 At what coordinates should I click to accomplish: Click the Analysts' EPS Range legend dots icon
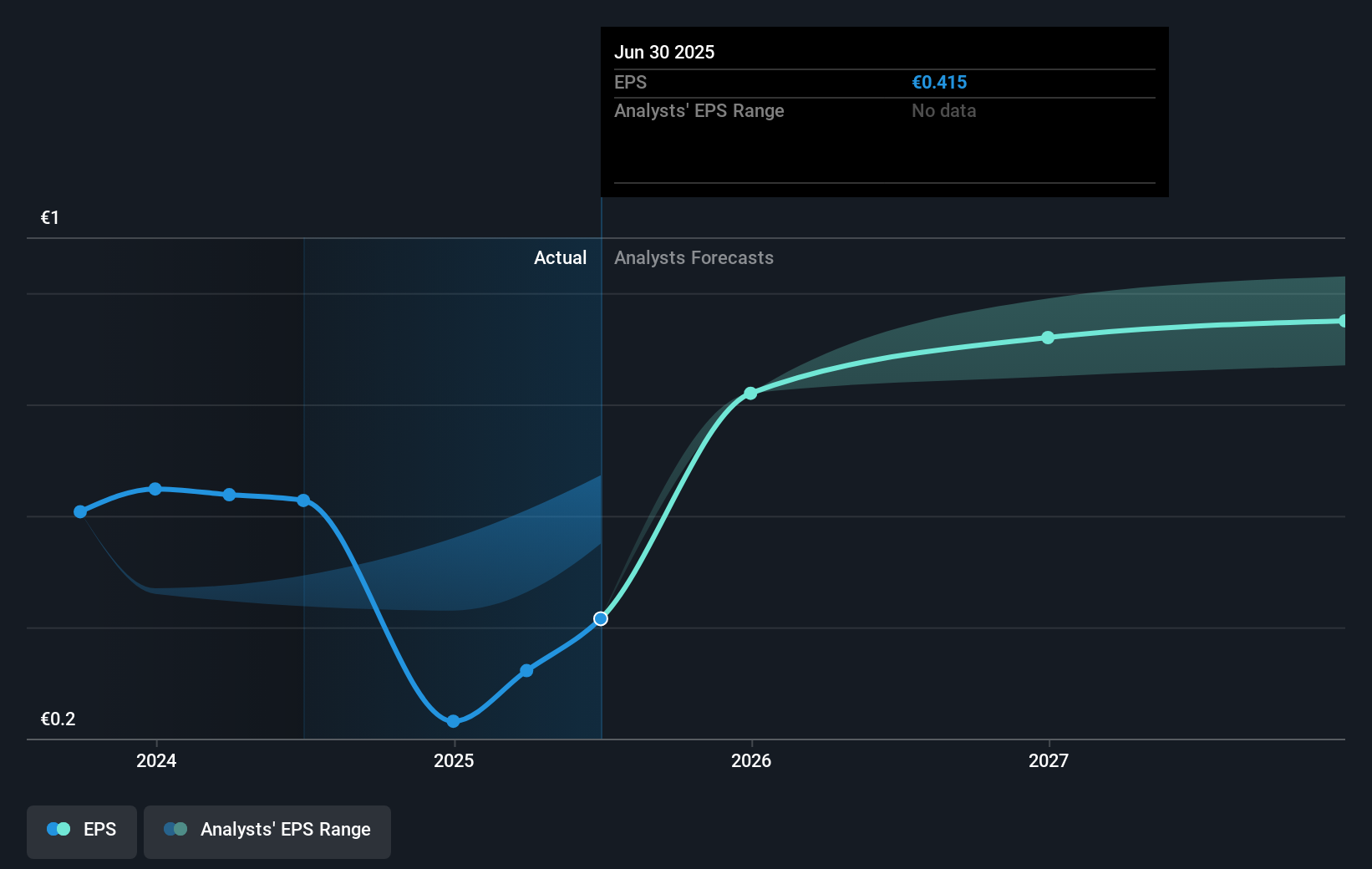pos(175,830)
